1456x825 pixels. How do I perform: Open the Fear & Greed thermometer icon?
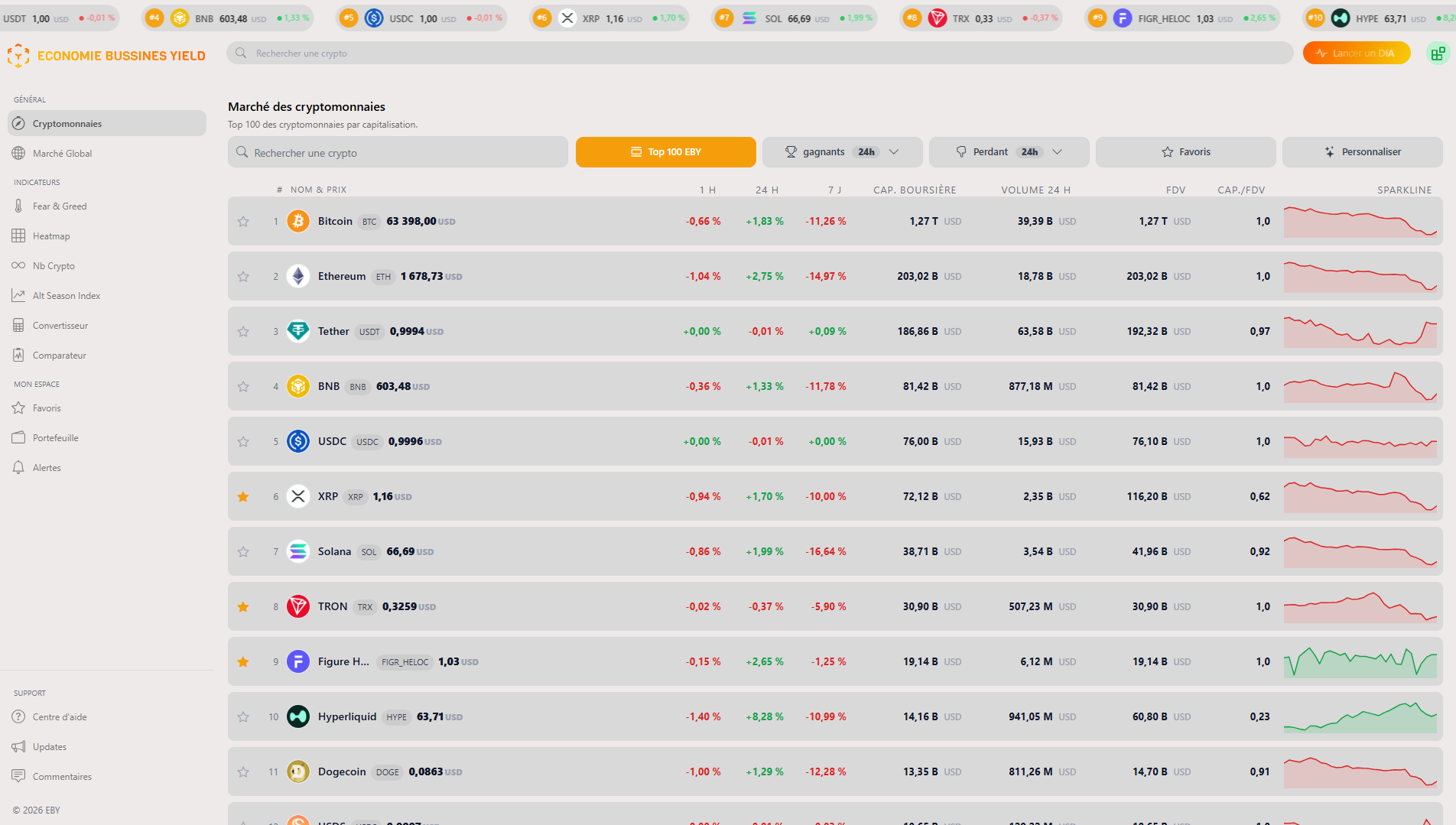[x=18, y=206]
